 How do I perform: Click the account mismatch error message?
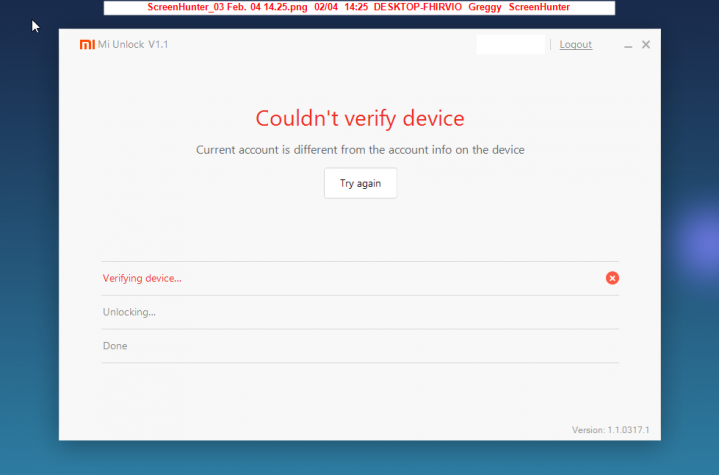pyautogui.click(x=360, y=150)
